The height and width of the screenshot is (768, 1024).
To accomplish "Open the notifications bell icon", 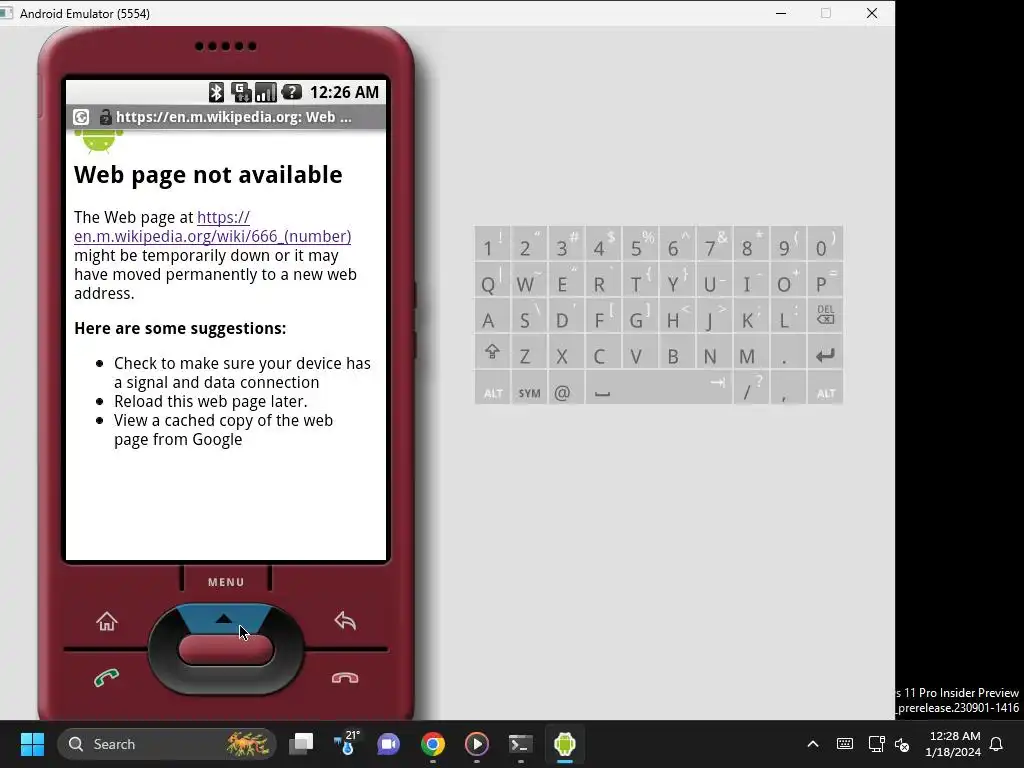I will 997,744.
